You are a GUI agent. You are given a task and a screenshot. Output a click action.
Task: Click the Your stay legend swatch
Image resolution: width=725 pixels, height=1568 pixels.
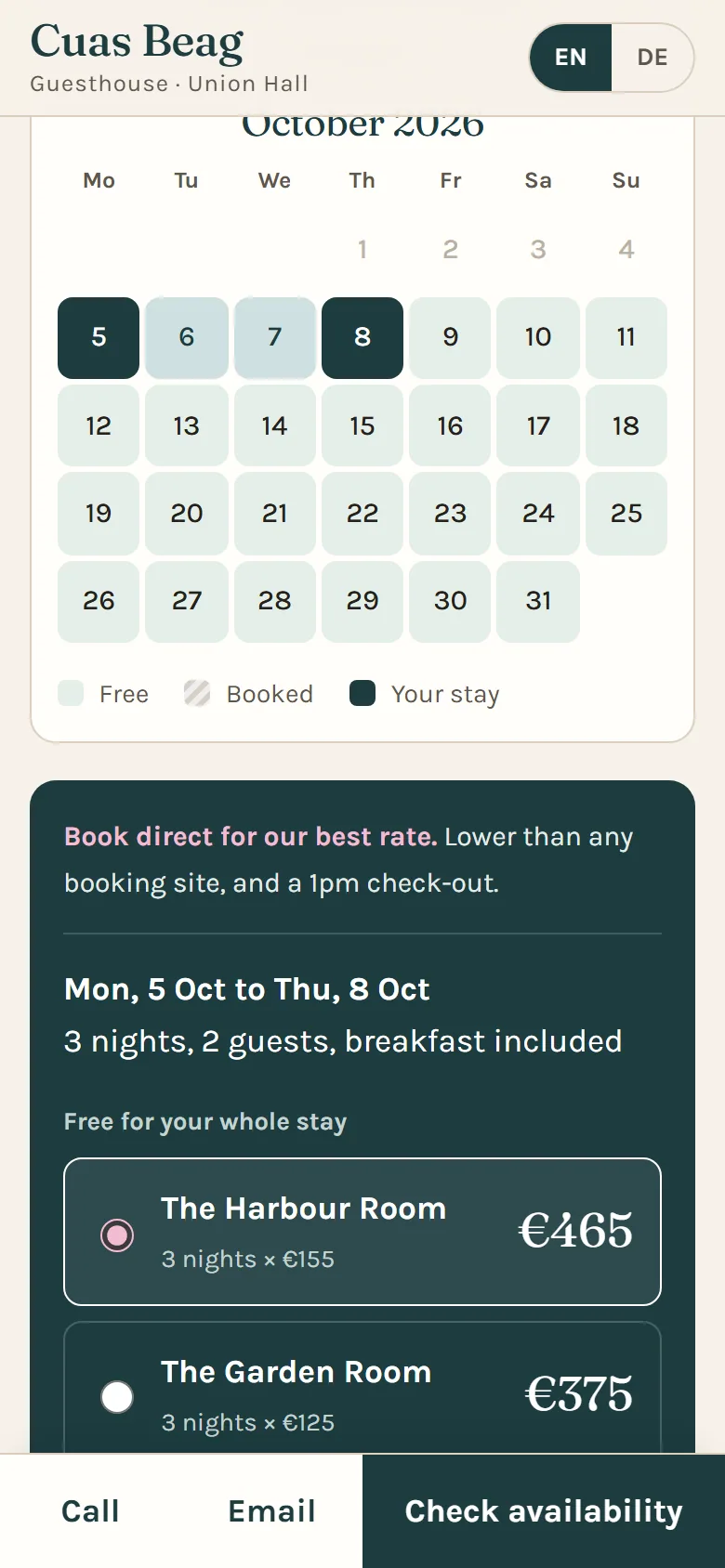pyautogui.click(x=362, y=693)
